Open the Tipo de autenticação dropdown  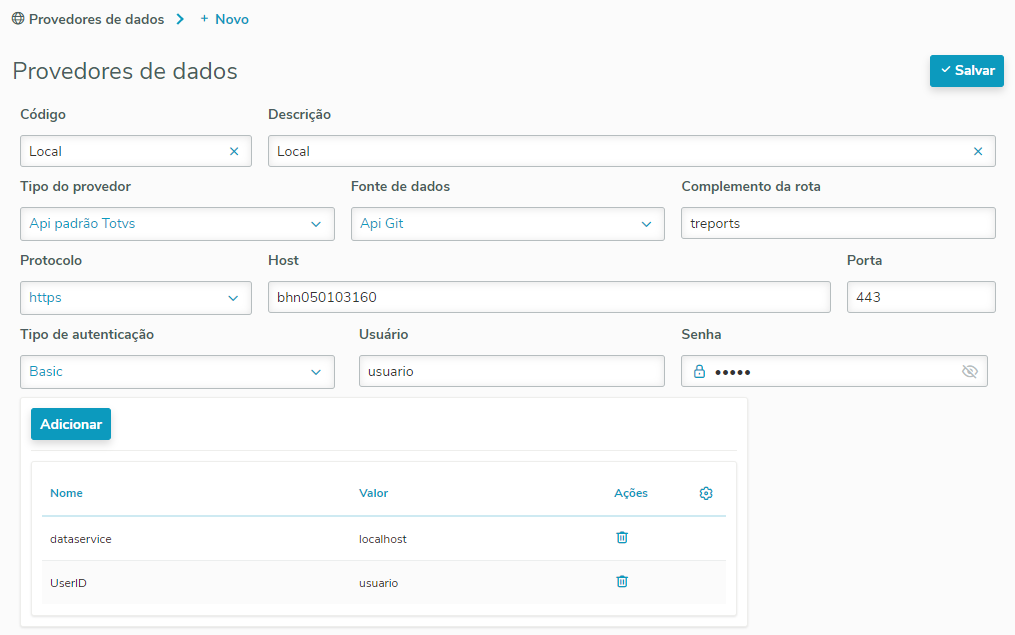(x=316, y=371)
